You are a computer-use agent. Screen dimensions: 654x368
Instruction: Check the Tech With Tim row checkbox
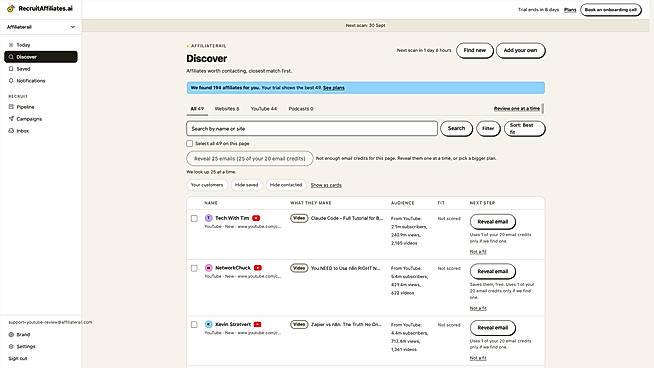(x=194, y=218)
